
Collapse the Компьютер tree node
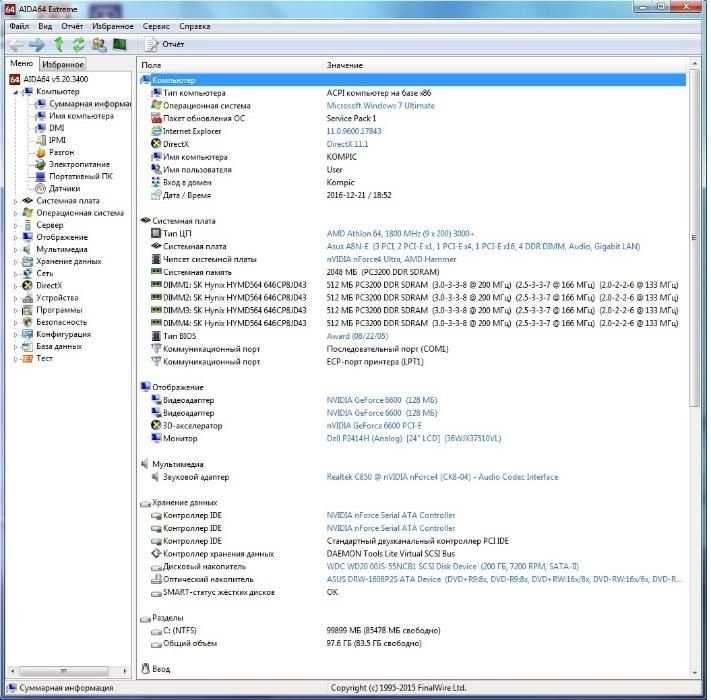[x=15, y=92]
